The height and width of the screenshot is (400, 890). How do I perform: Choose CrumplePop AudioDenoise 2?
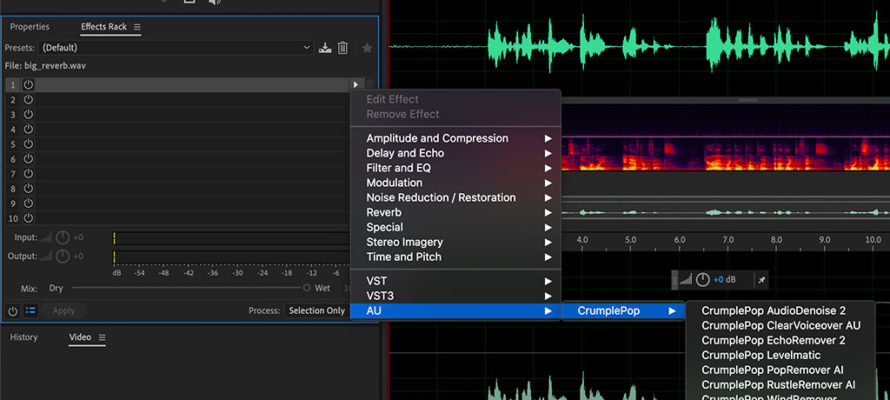[780, 310]
